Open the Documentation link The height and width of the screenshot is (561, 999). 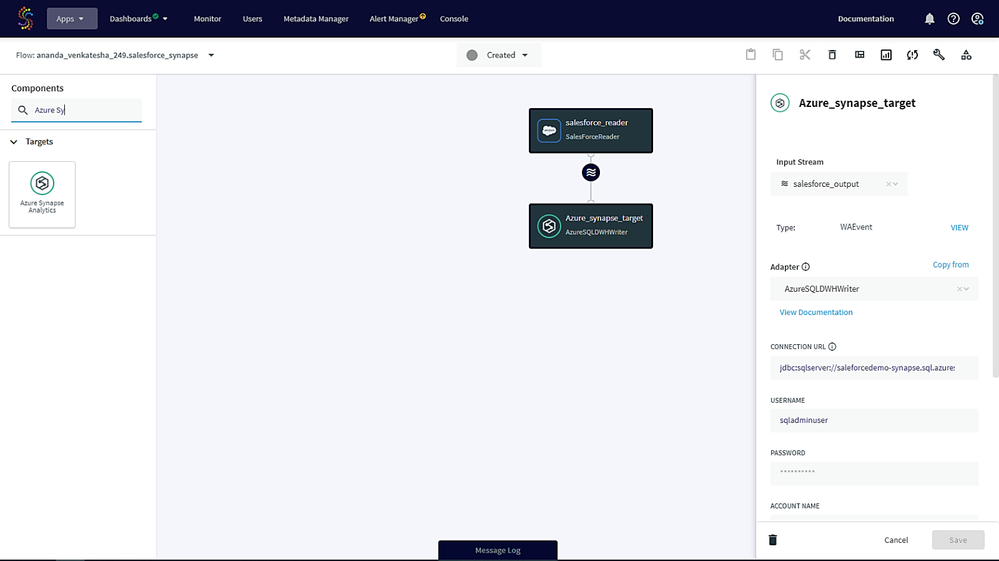(865, 18)
